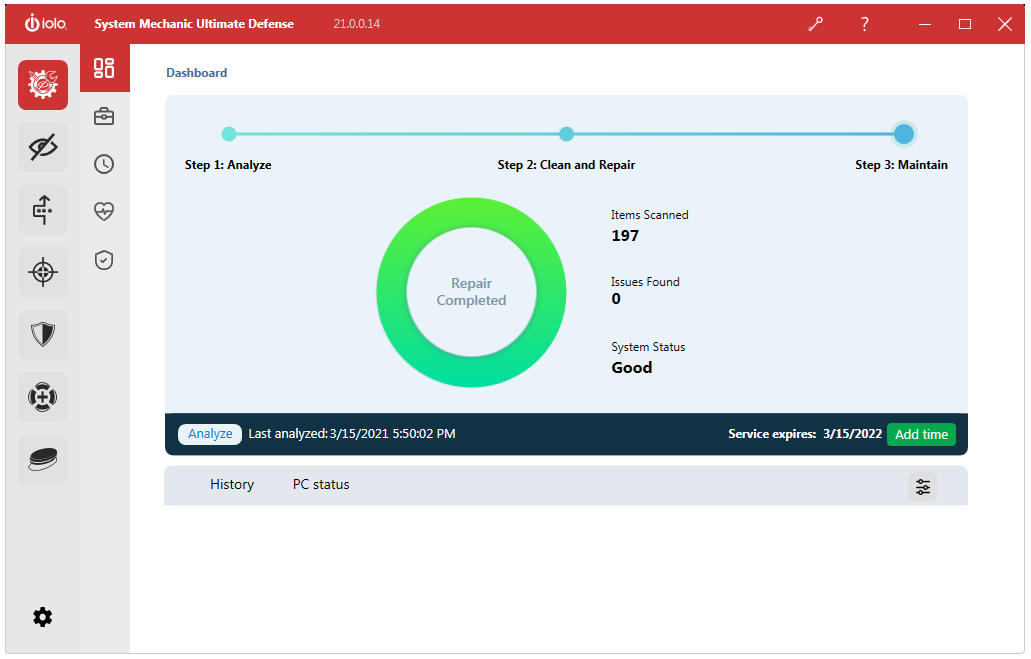The height and width of the screenshot is (659, 1031).
Task: Open the clock automated tasks icon
Action: [x=104, y=164]
